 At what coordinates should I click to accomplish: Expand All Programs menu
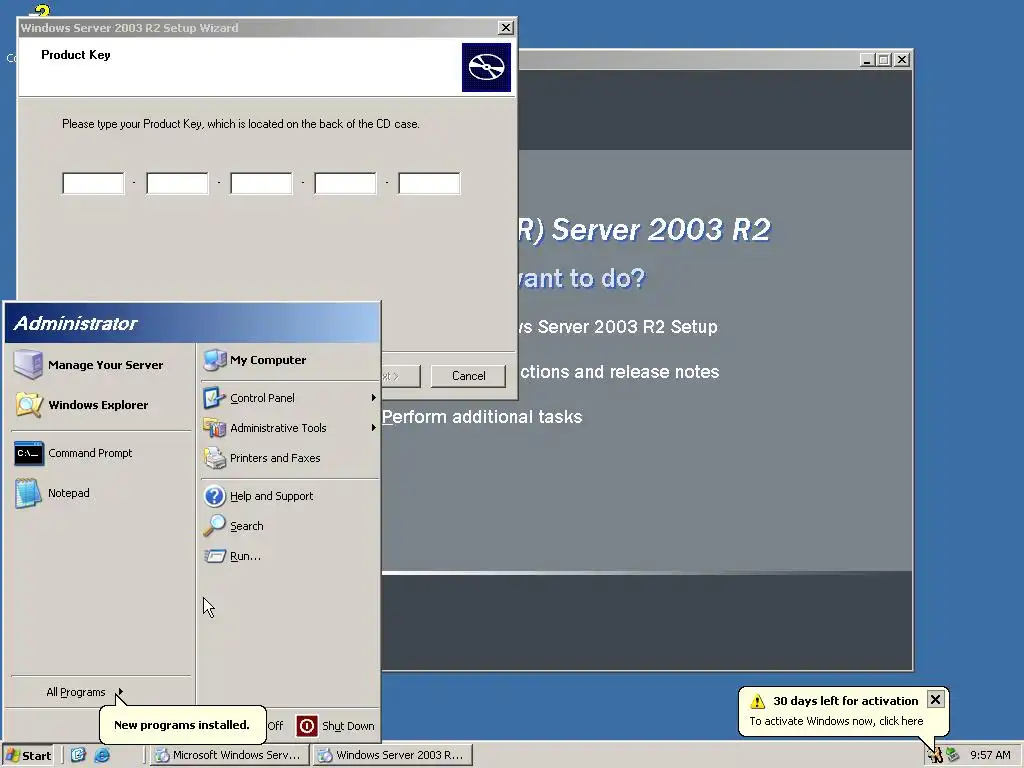pos(85,692)
